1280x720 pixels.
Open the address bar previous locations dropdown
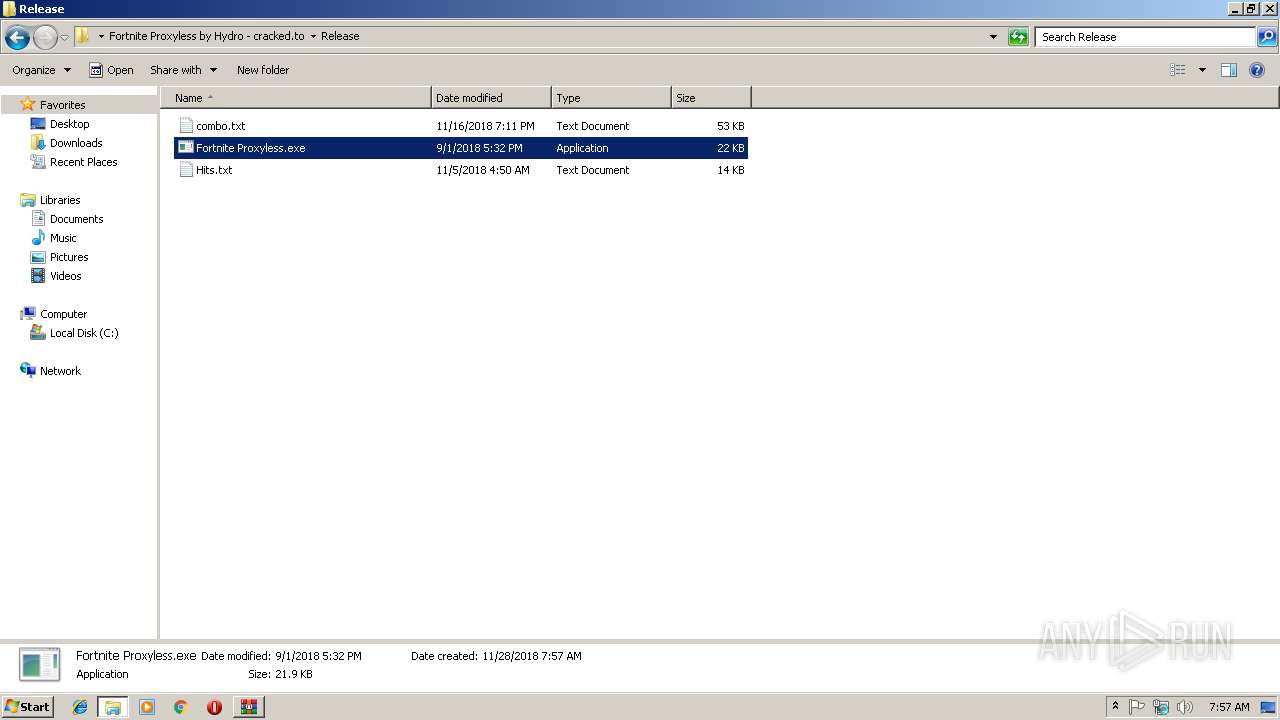[x=993, y=37]
